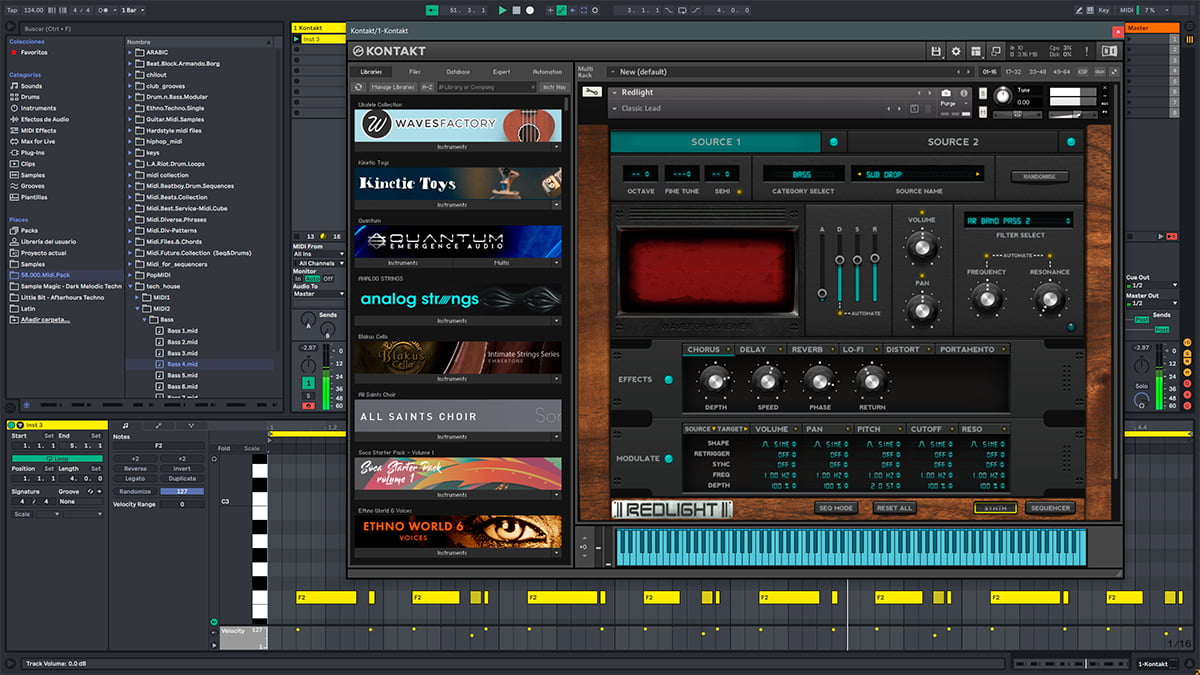Toggle the Effects section power LED
1200x675 pixels.
(x=669, y=380)
